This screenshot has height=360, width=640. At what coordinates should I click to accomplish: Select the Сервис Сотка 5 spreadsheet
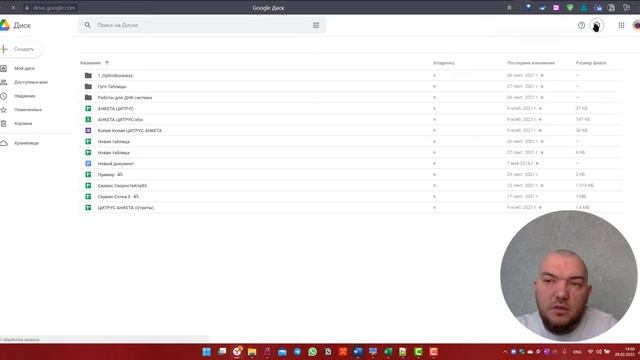[114, 197]
